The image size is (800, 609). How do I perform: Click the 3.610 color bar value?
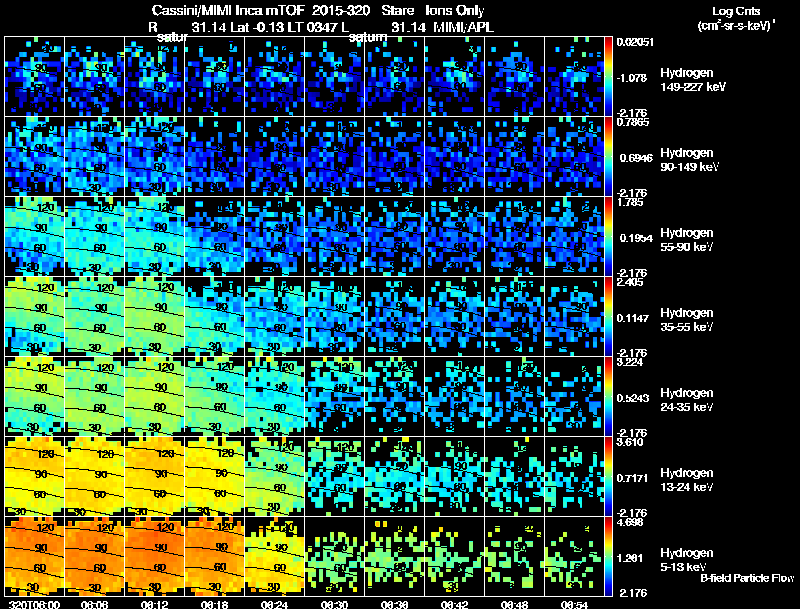(x=630, y=442)
